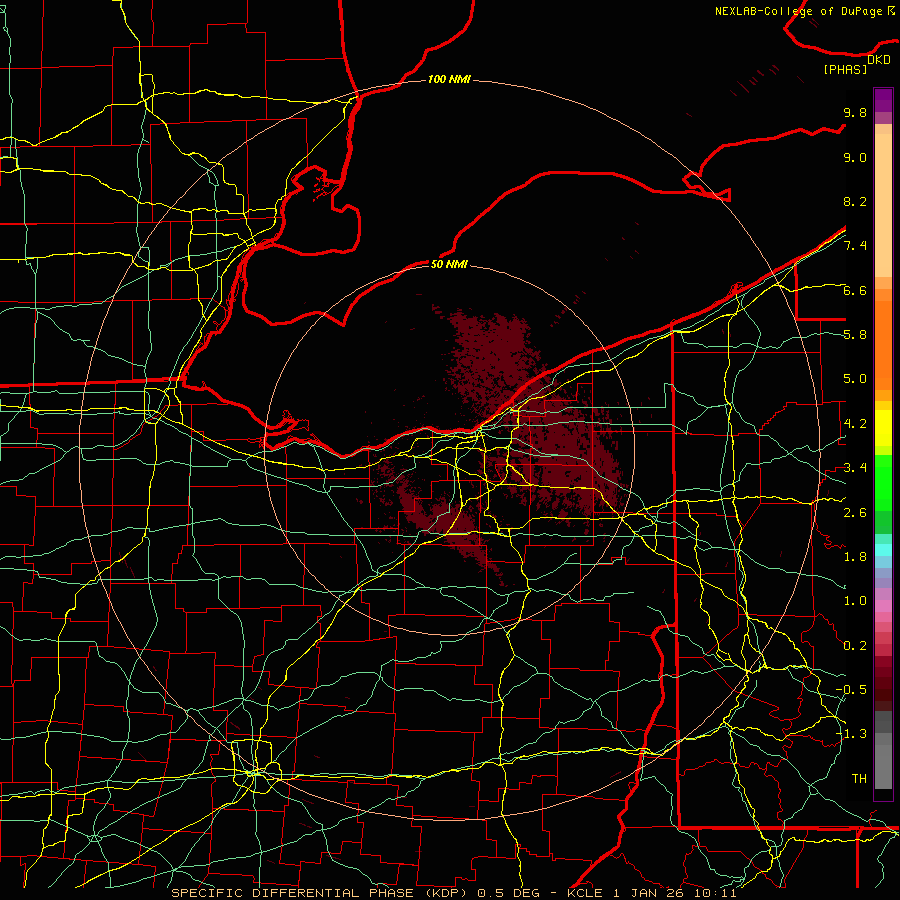This screenshot has height=900, width=900.
Task: Click the 9.0 value on the color scale
Action: pos(855,158)
